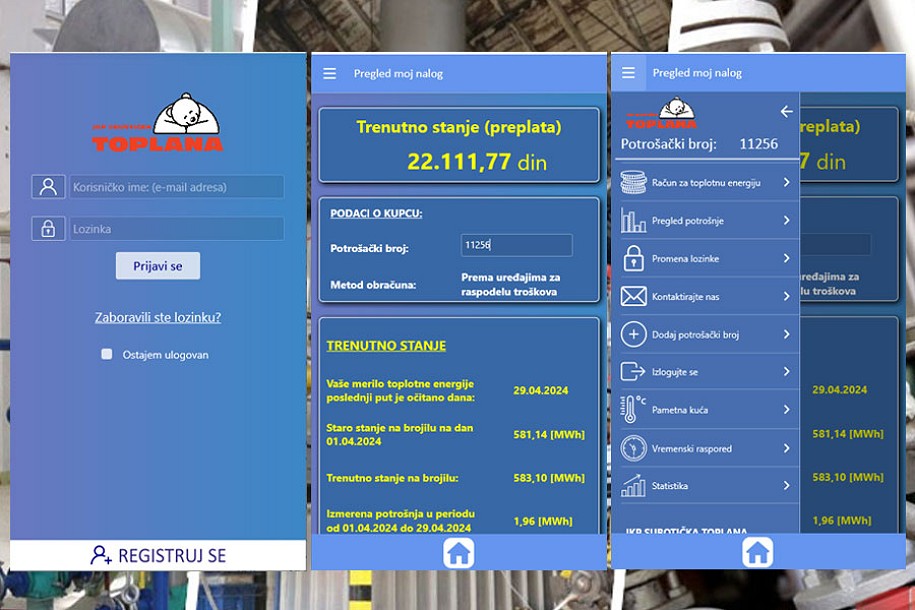Image resolution: width=915 pixels, height=610 pixels.
Task: Click the Toplana logo in the side menu
Action: point(661,113)
